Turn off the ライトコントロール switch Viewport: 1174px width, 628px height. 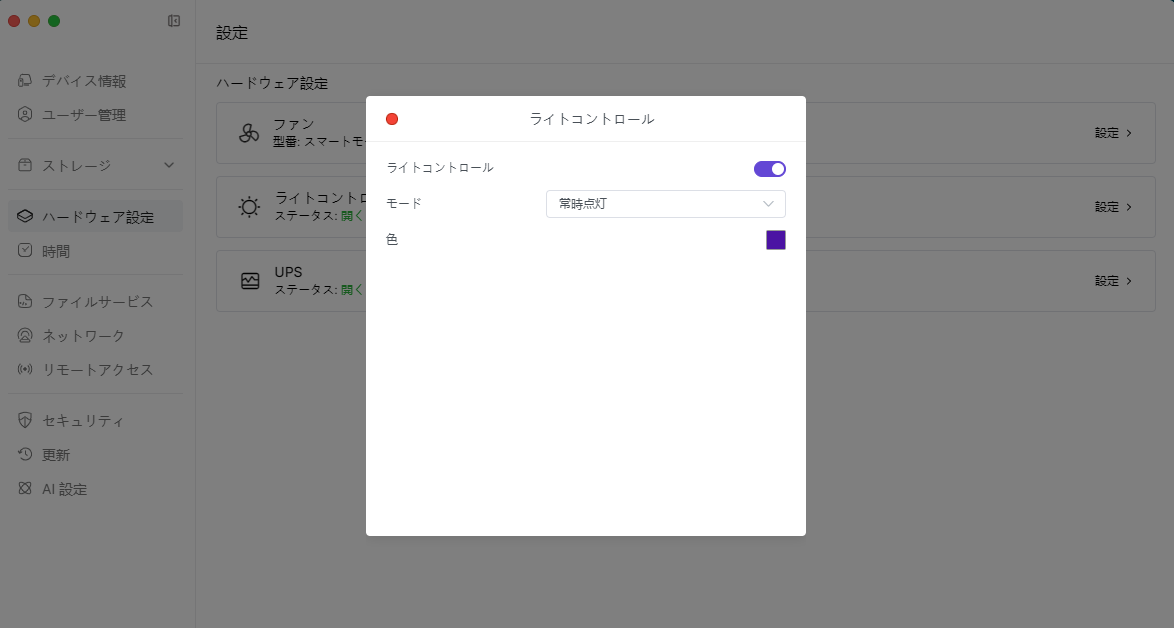point(769,168)
